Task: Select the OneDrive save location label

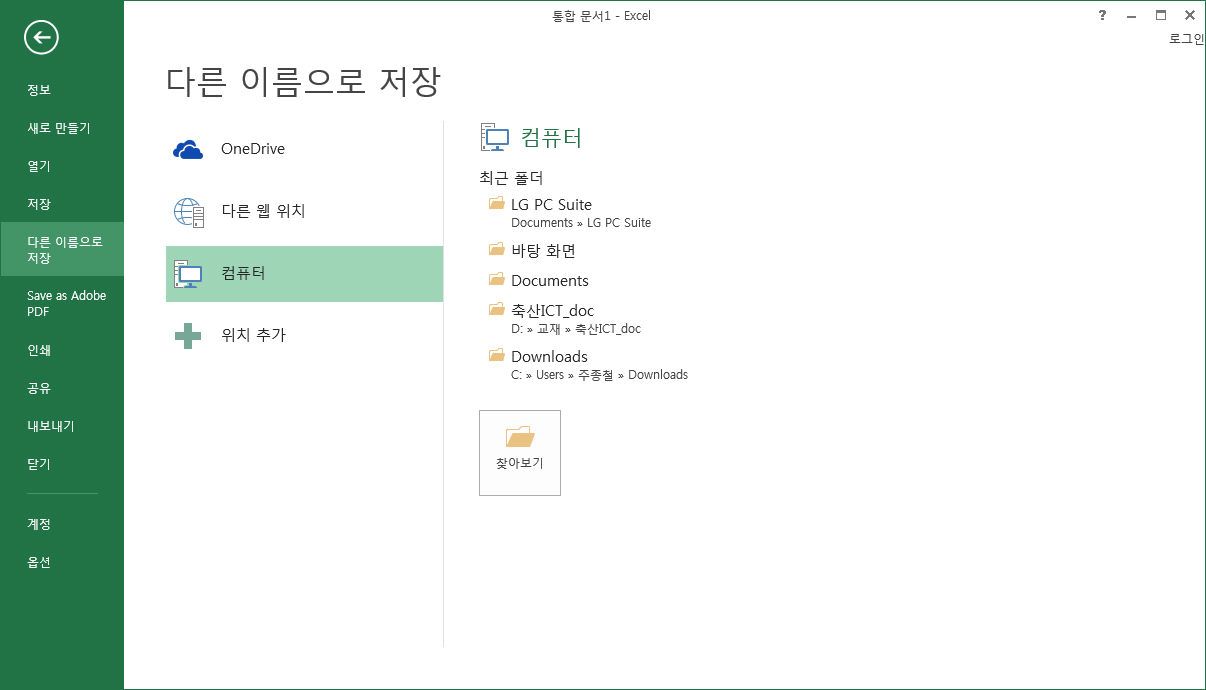Action: pyautogui.click(x=253, y=149)
